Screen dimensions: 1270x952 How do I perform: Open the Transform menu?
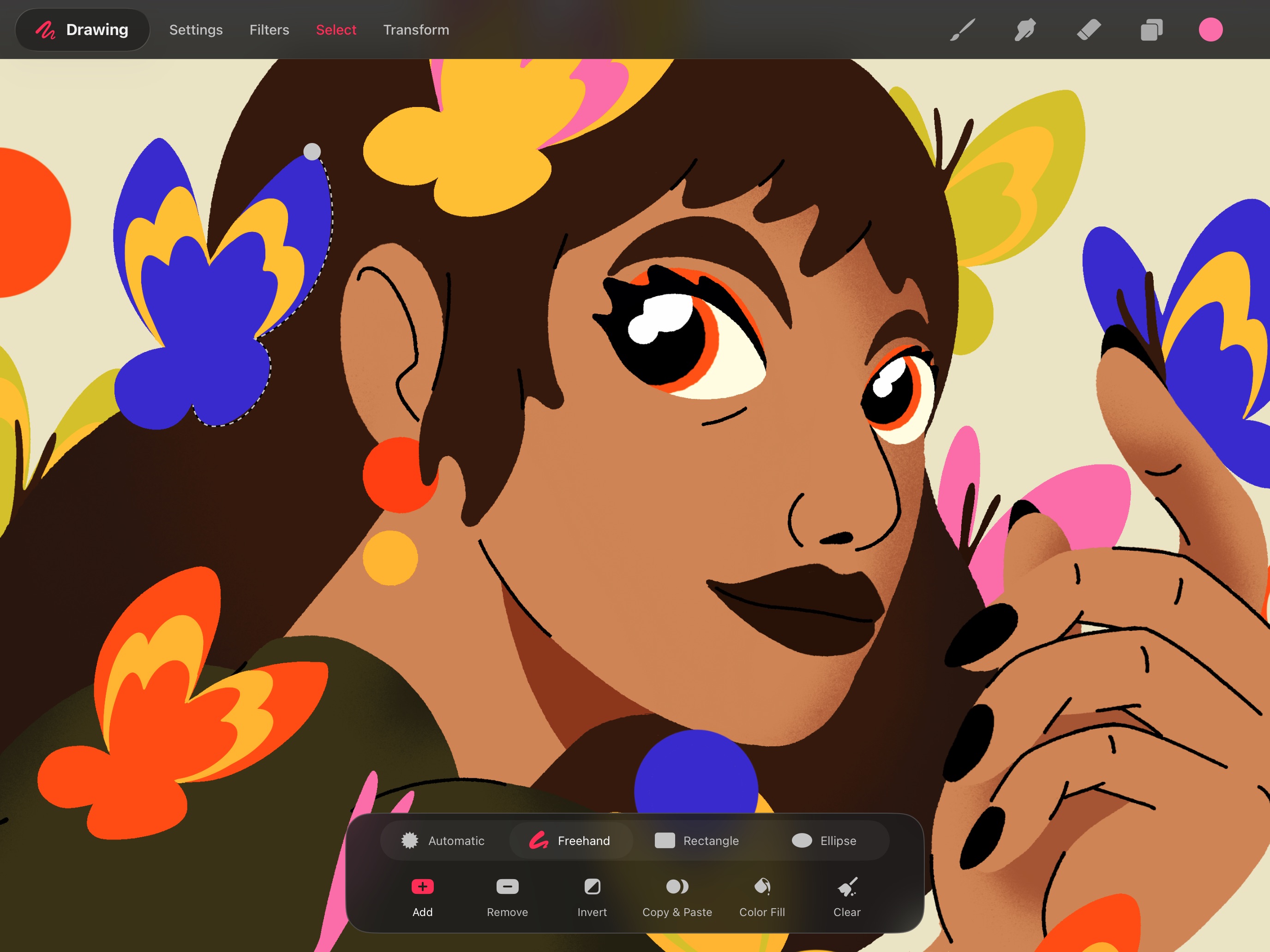(x=416, y=30)
